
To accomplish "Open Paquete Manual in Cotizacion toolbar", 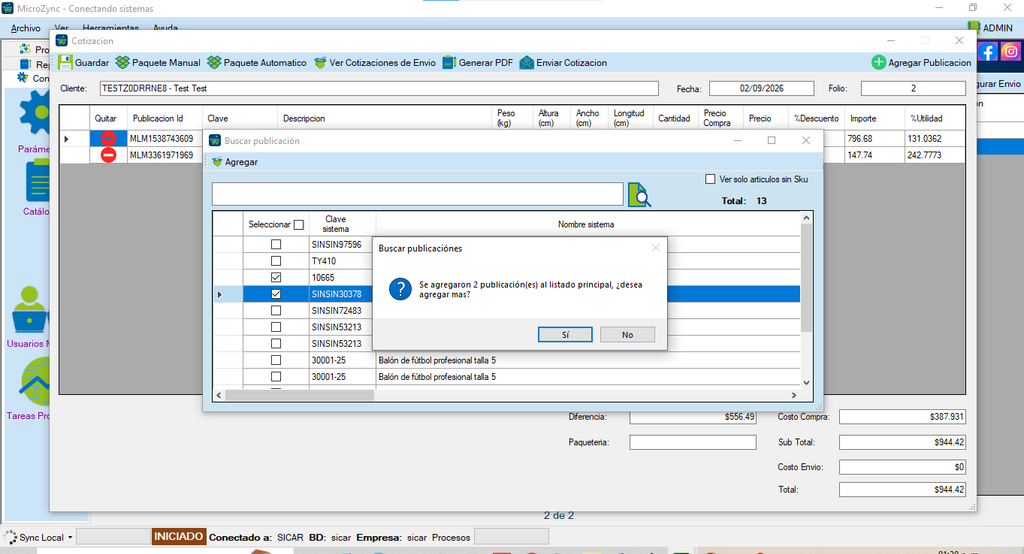I will [x=158, y=63].
